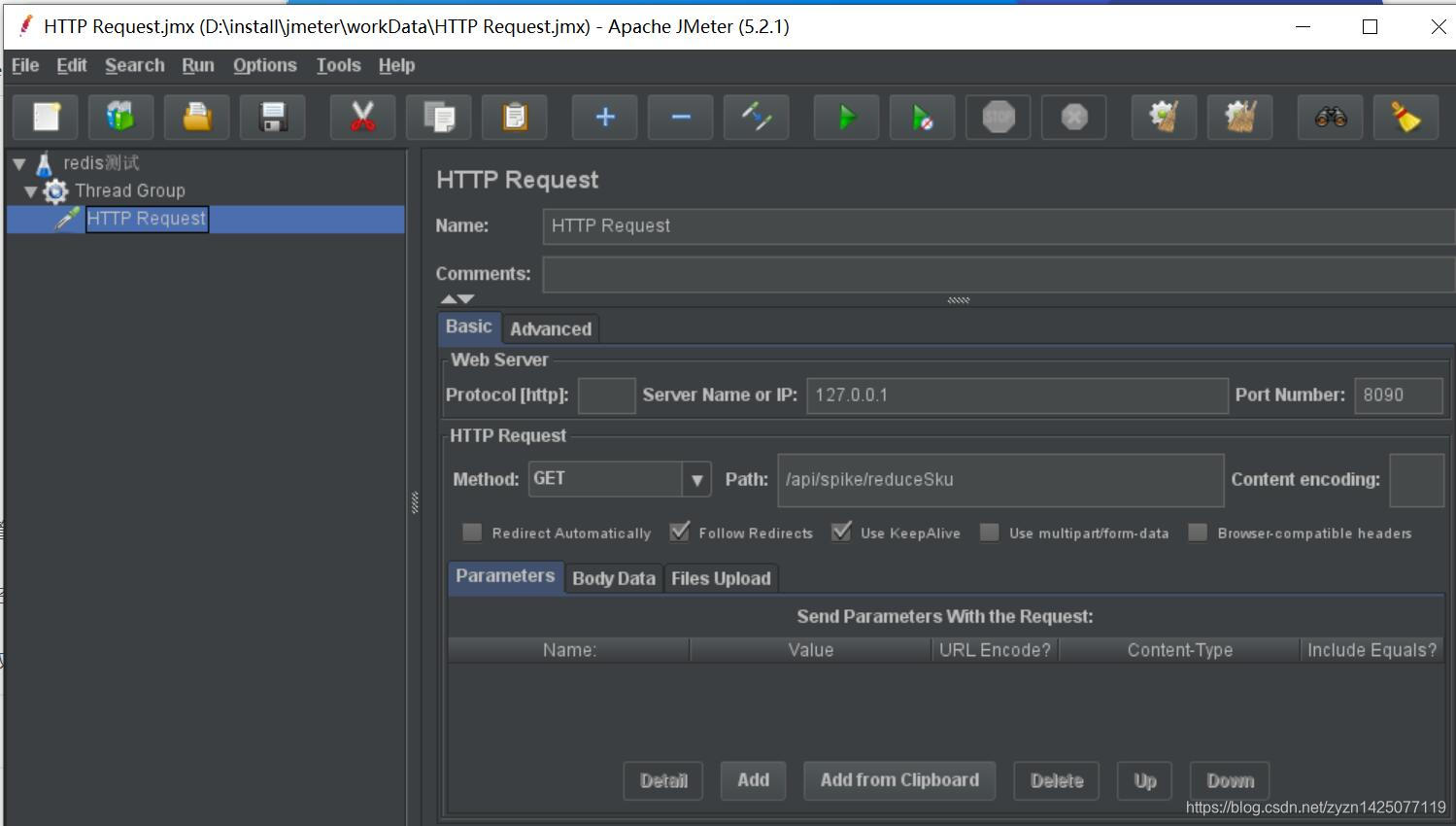Click the Reset search broom icon

[1405, 118]
